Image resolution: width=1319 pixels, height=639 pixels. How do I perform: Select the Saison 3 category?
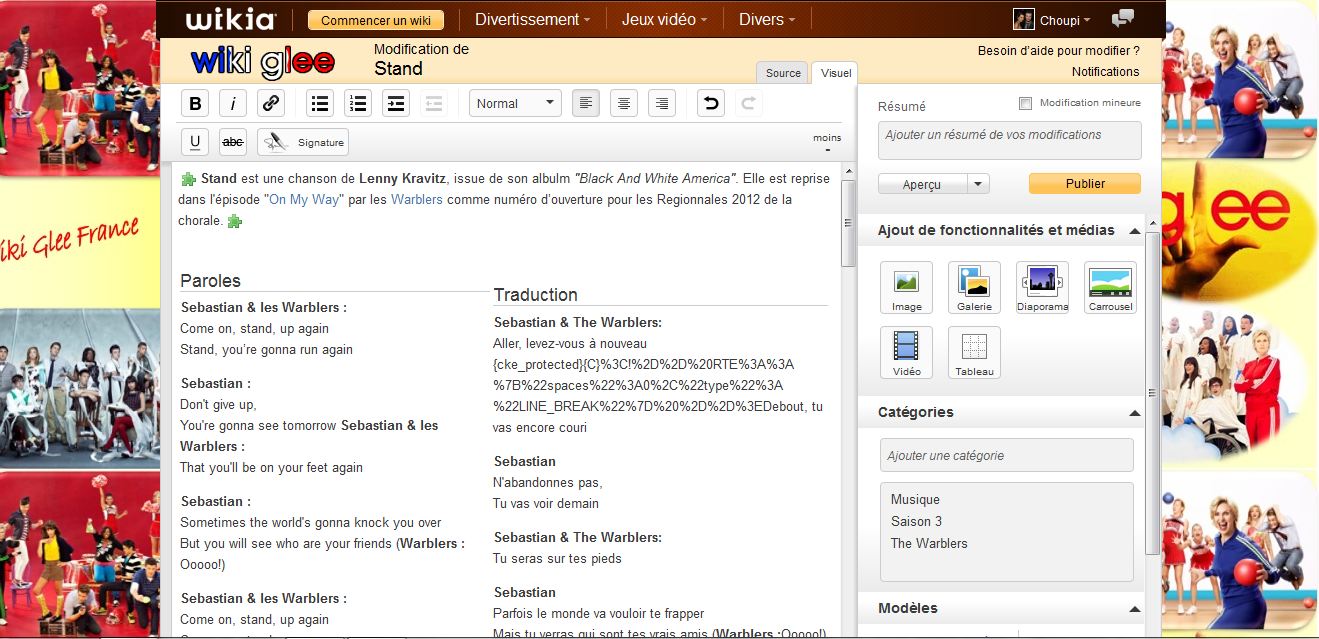point(916,522)
